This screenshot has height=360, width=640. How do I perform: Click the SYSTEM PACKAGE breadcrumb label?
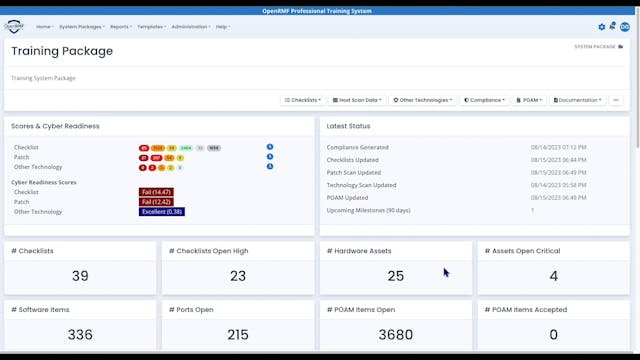pos(595,47)
